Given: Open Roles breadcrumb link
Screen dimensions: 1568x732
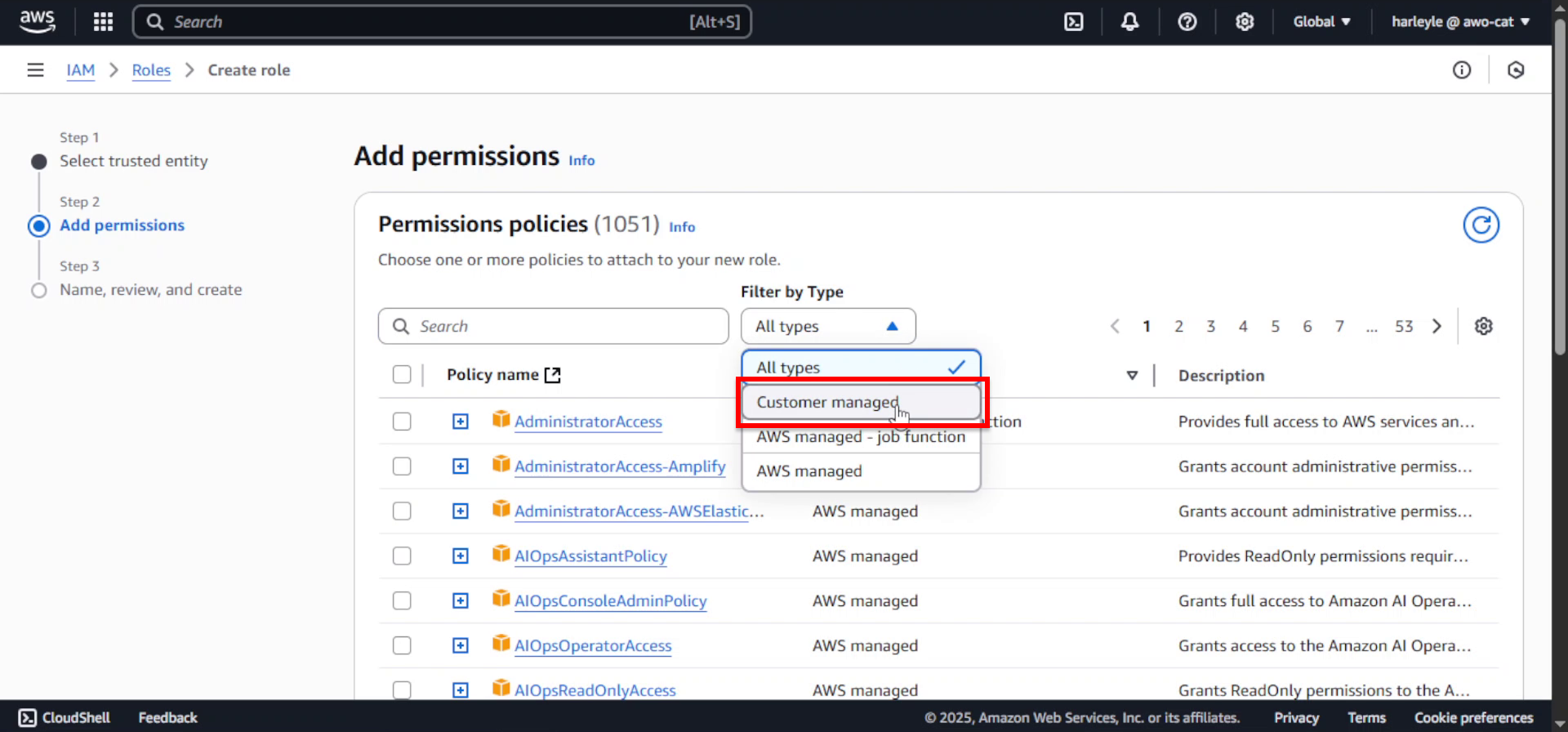Looking at the screenshot, I should pos(151,70).
